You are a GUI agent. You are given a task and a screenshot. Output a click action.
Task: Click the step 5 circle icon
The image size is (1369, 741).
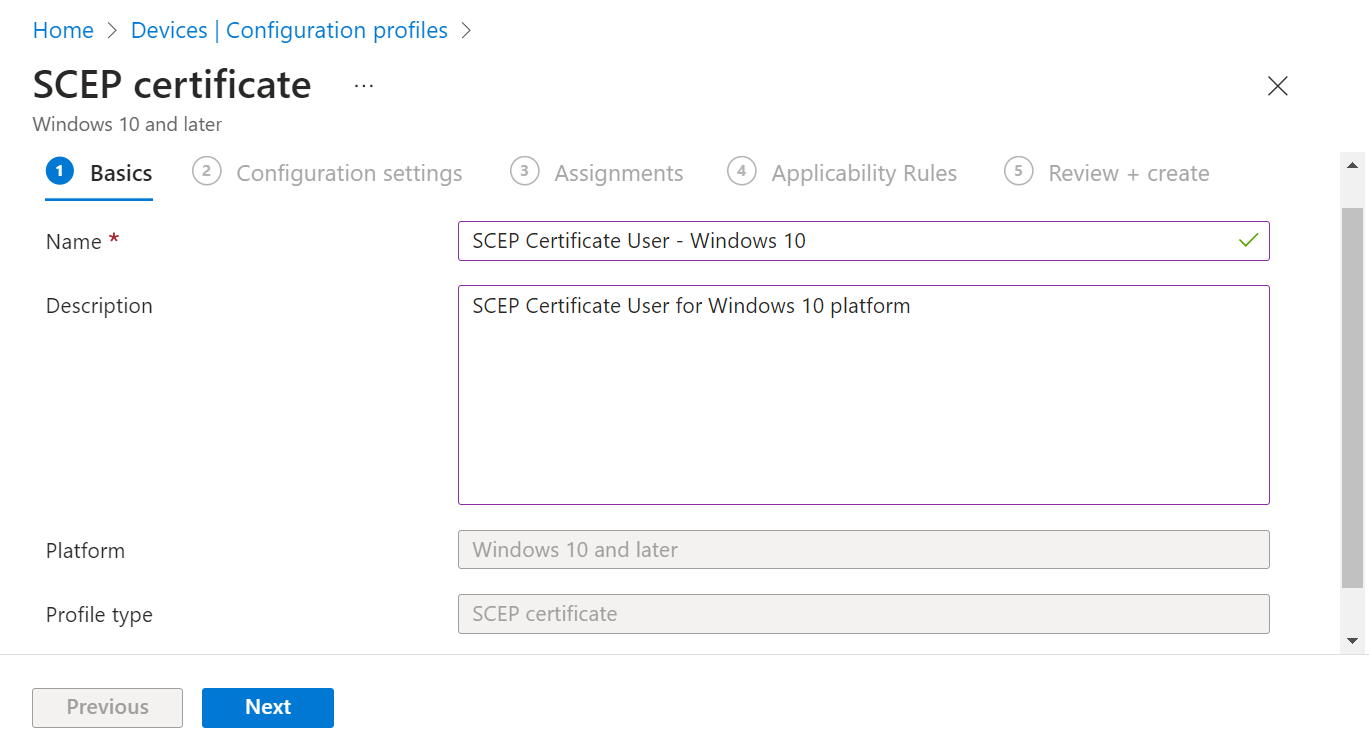click(1018, 172)
